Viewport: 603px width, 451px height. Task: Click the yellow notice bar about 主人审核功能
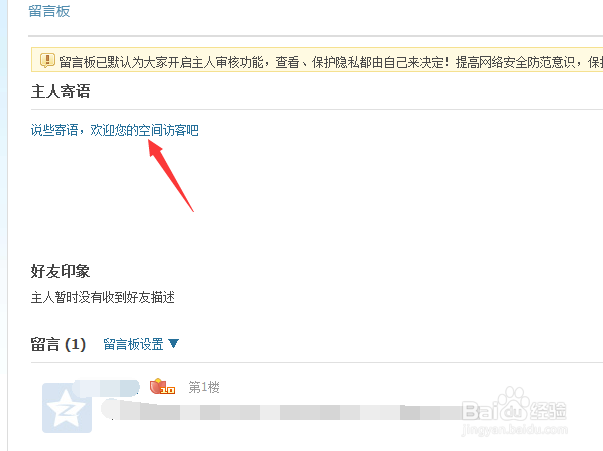(x=317, y=60)
